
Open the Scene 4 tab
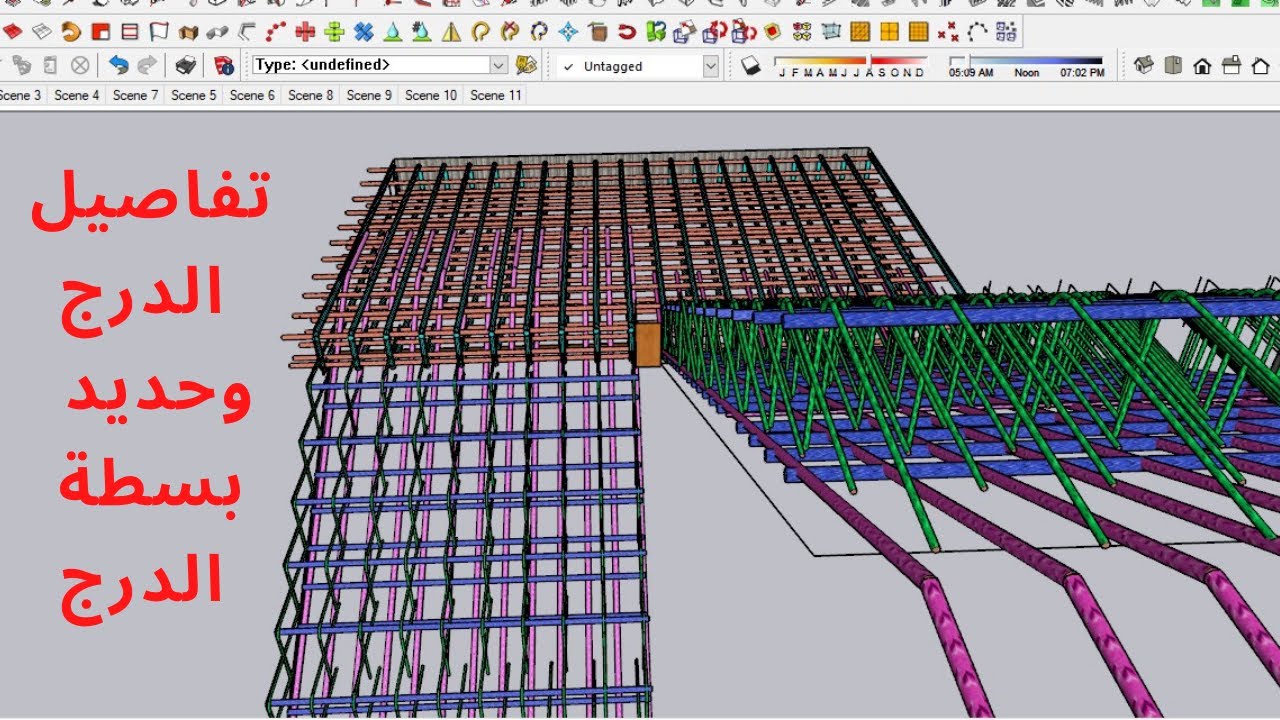tap(77, 95)
